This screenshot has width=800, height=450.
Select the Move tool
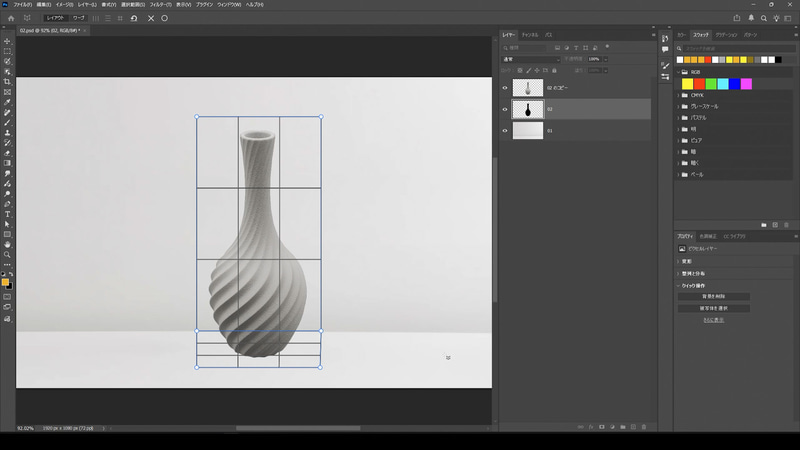click(7, 41)
